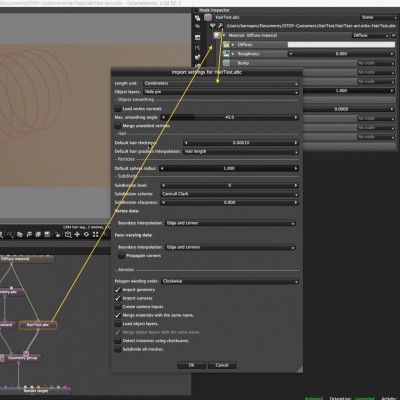Open the Polygon winding order dropdown
Screen dimensions: 400x400
(230, 281)
